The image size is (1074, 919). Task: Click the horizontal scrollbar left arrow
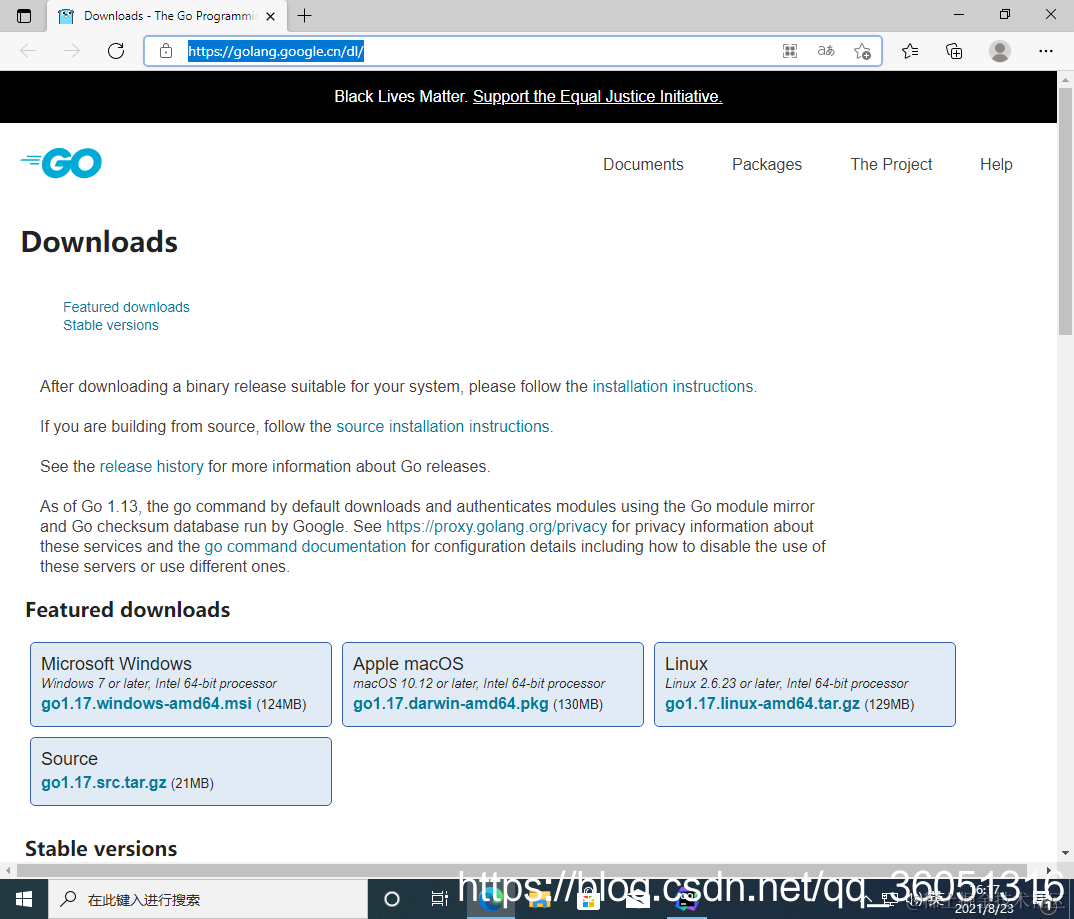coord(8,870)
